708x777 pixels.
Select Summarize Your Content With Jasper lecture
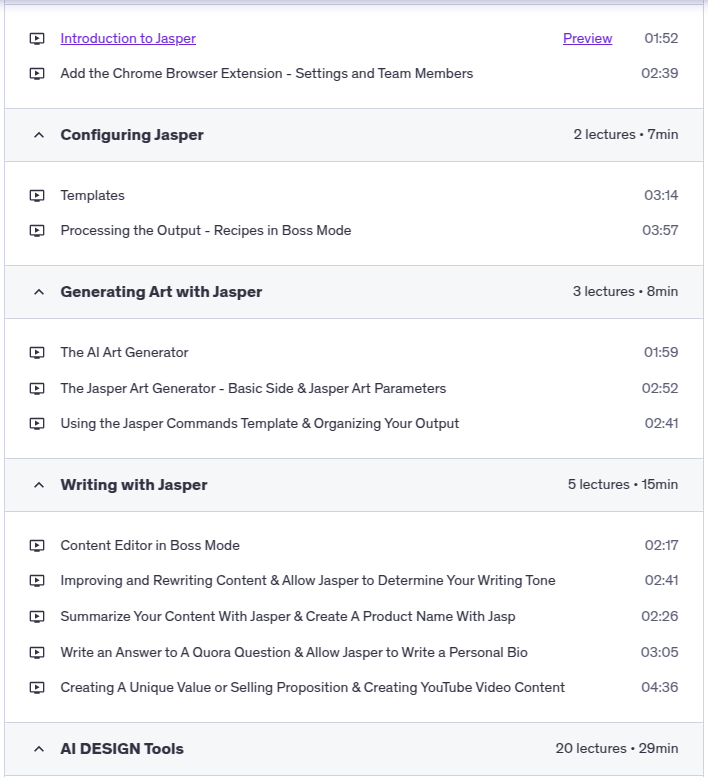(x=287, y=617)
